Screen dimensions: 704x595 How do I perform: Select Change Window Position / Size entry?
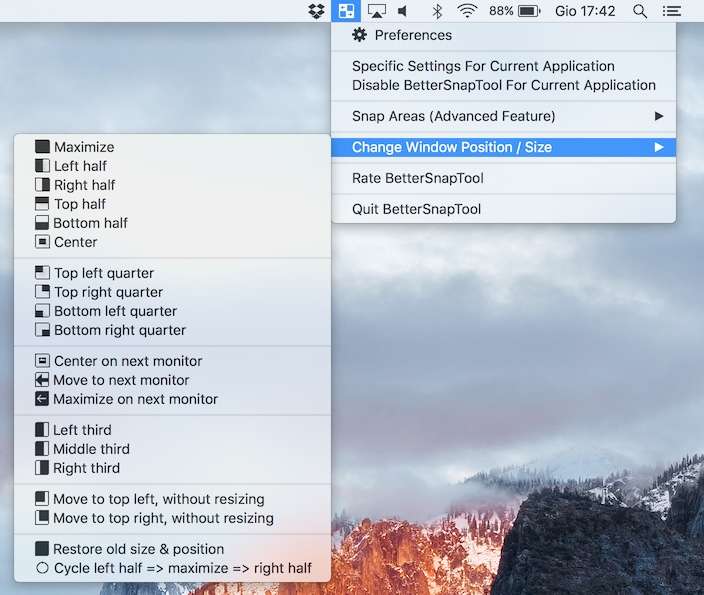pyautogui.click(x=503, y=147)
